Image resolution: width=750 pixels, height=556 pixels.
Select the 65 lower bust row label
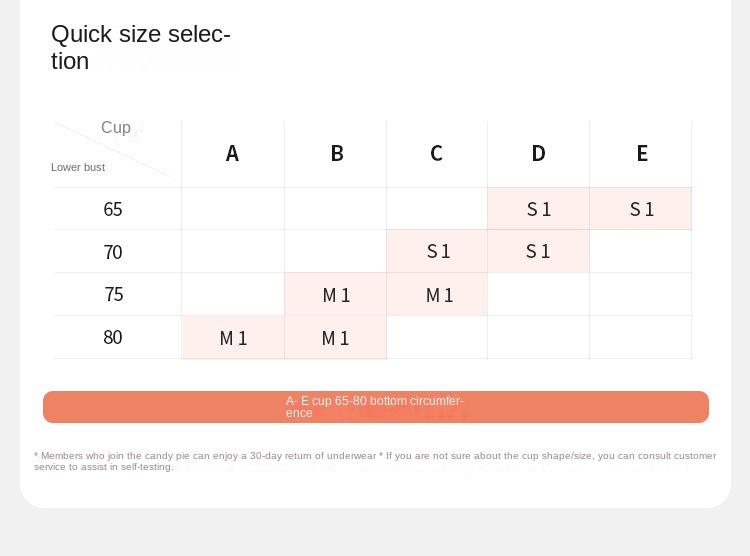113,209
